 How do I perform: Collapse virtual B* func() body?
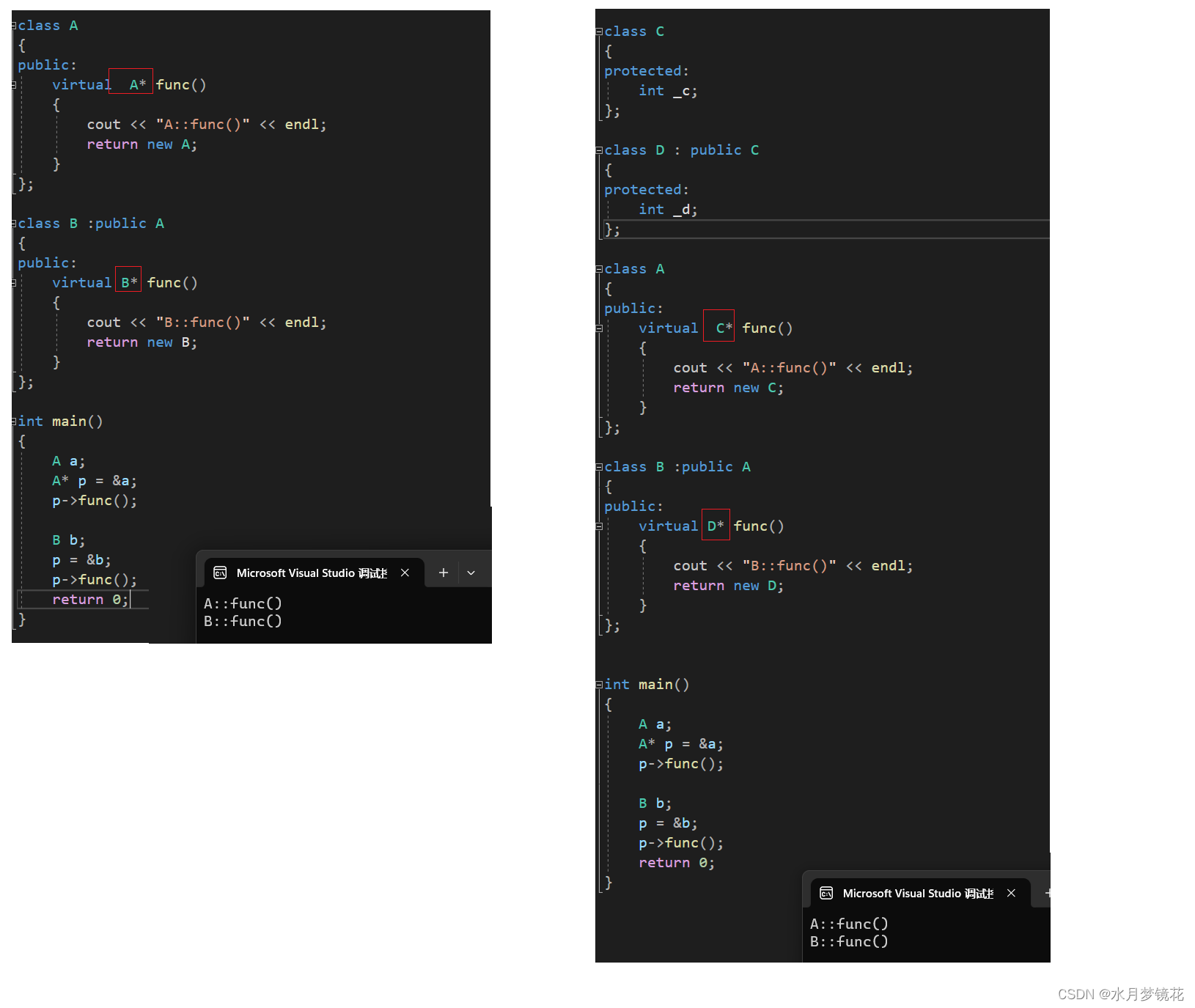click(13, 283)
